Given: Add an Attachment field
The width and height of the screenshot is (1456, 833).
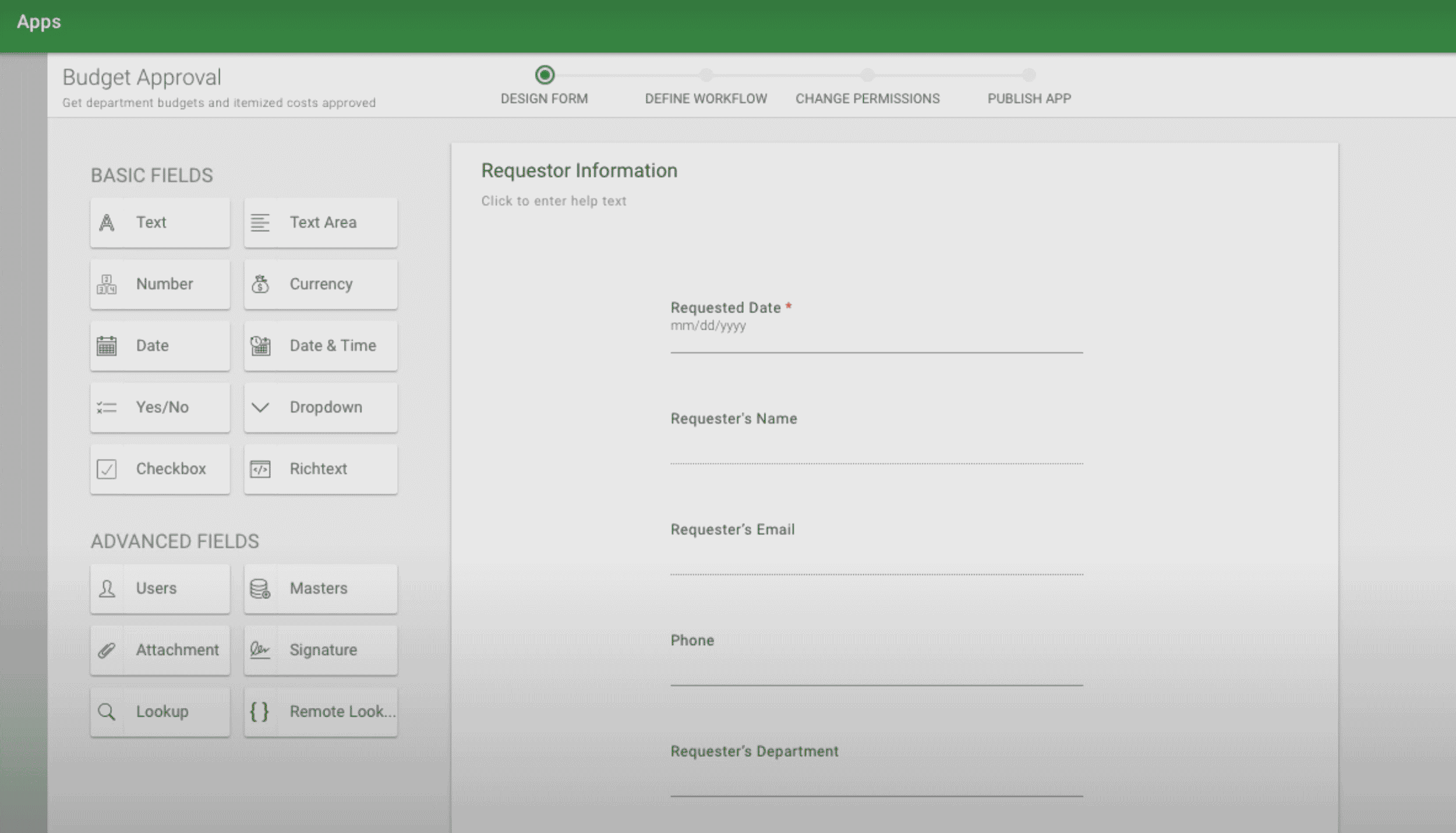Looking at the screenshot, I should coord(160,650).
